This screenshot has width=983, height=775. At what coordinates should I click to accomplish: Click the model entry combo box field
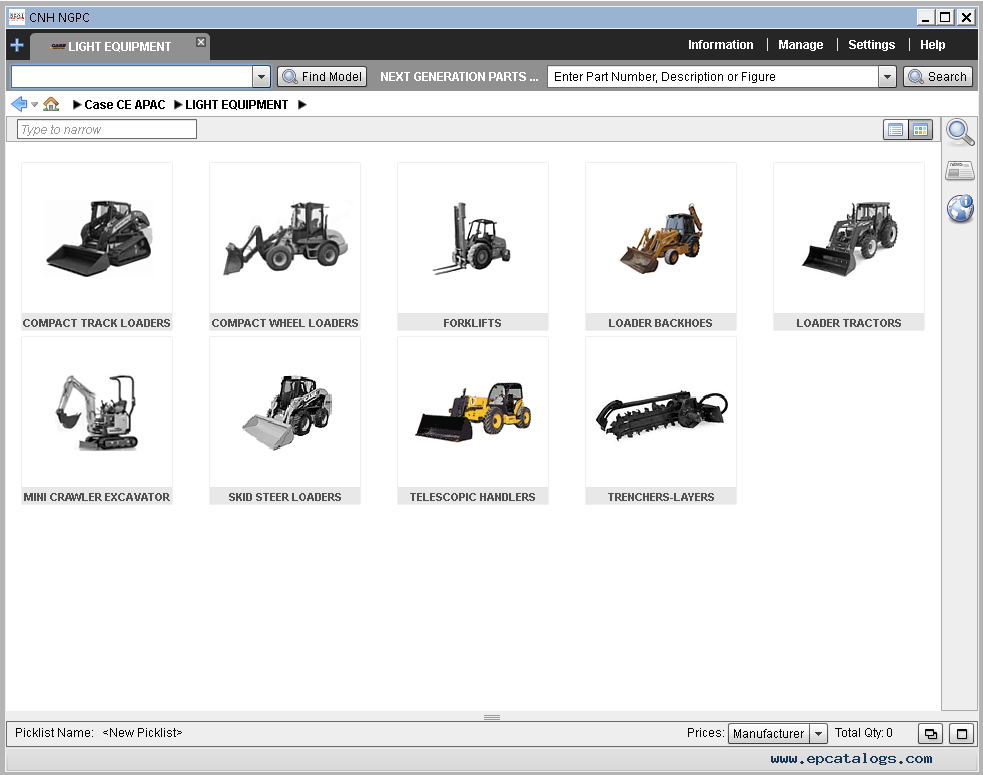click(132, 76)
